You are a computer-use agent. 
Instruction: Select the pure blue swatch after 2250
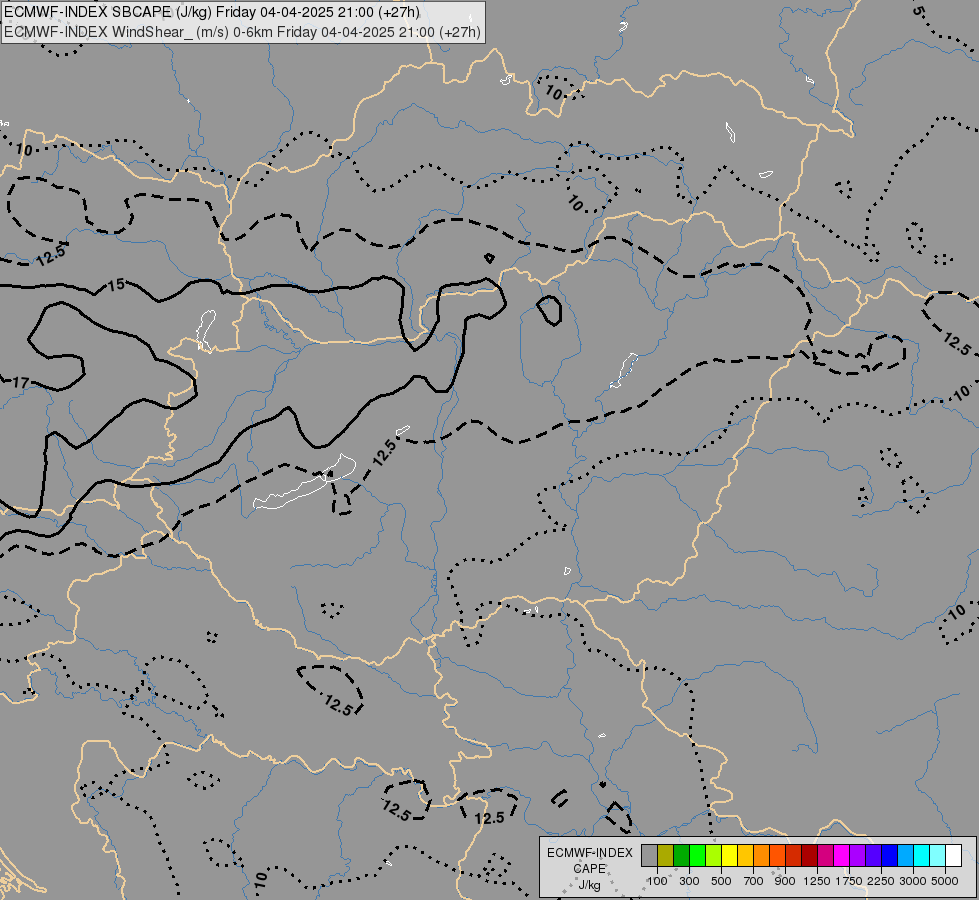click(x=890, y=856)
